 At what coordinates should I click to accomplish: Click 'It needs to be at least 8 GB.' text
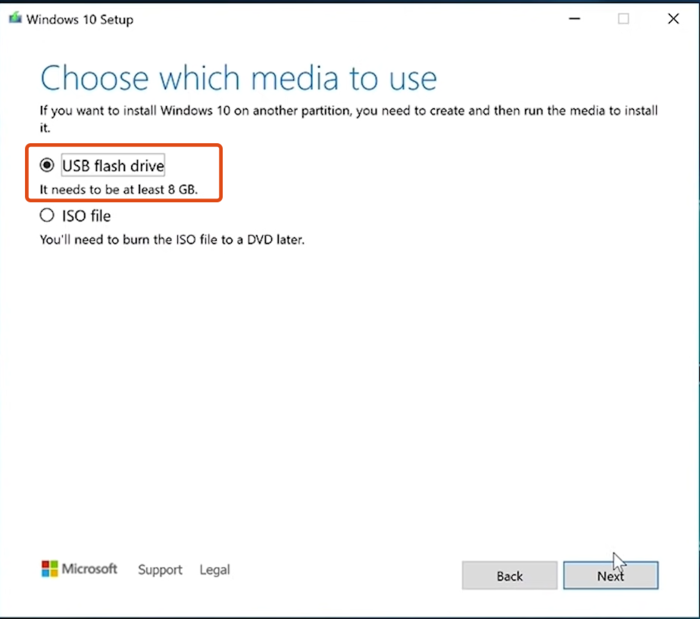[119, 190]
